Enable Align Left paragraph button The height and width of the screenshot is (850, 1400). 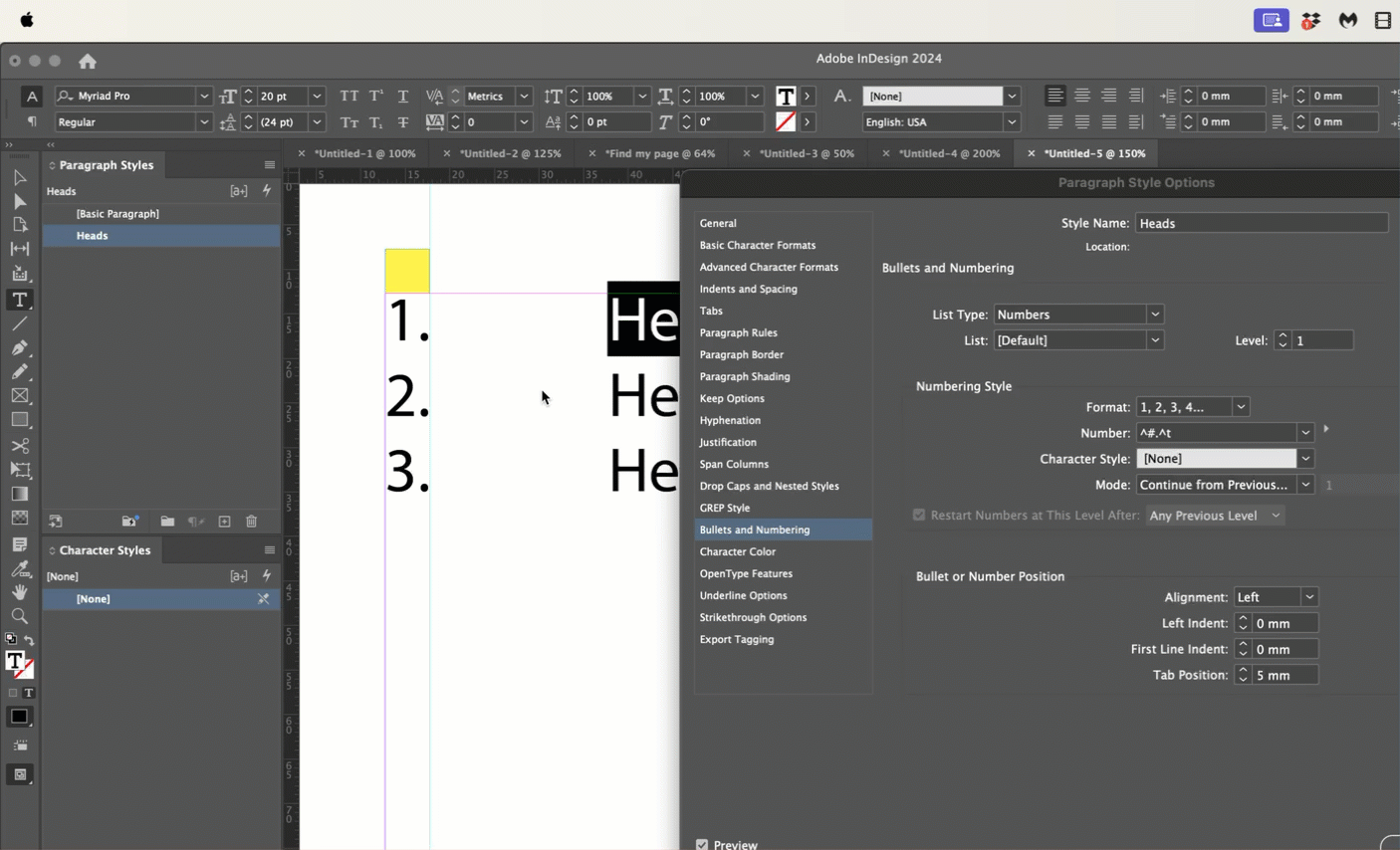[1055, 96]
